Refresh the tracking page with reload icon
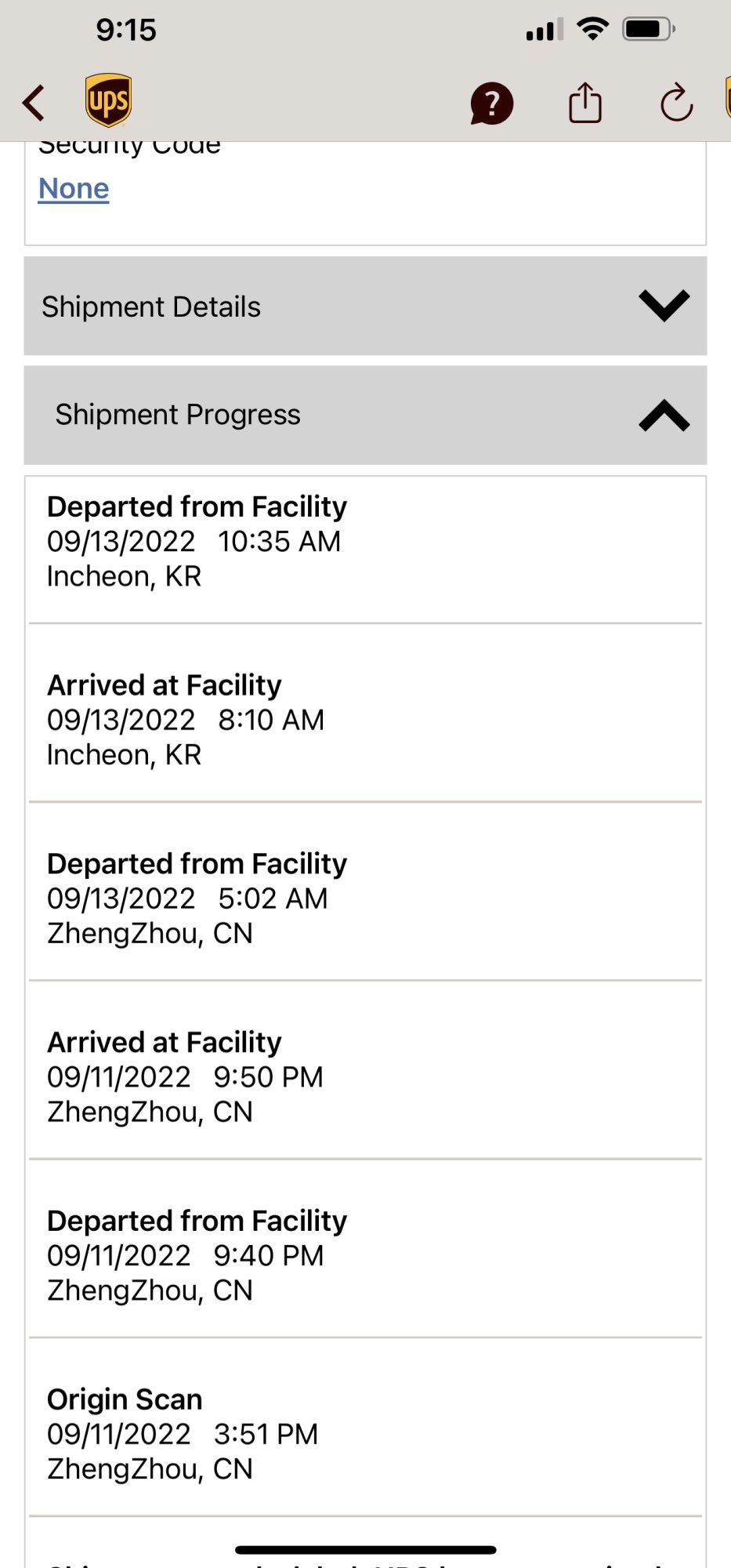Screen dimensions: 731x1568 pos(676,103)
